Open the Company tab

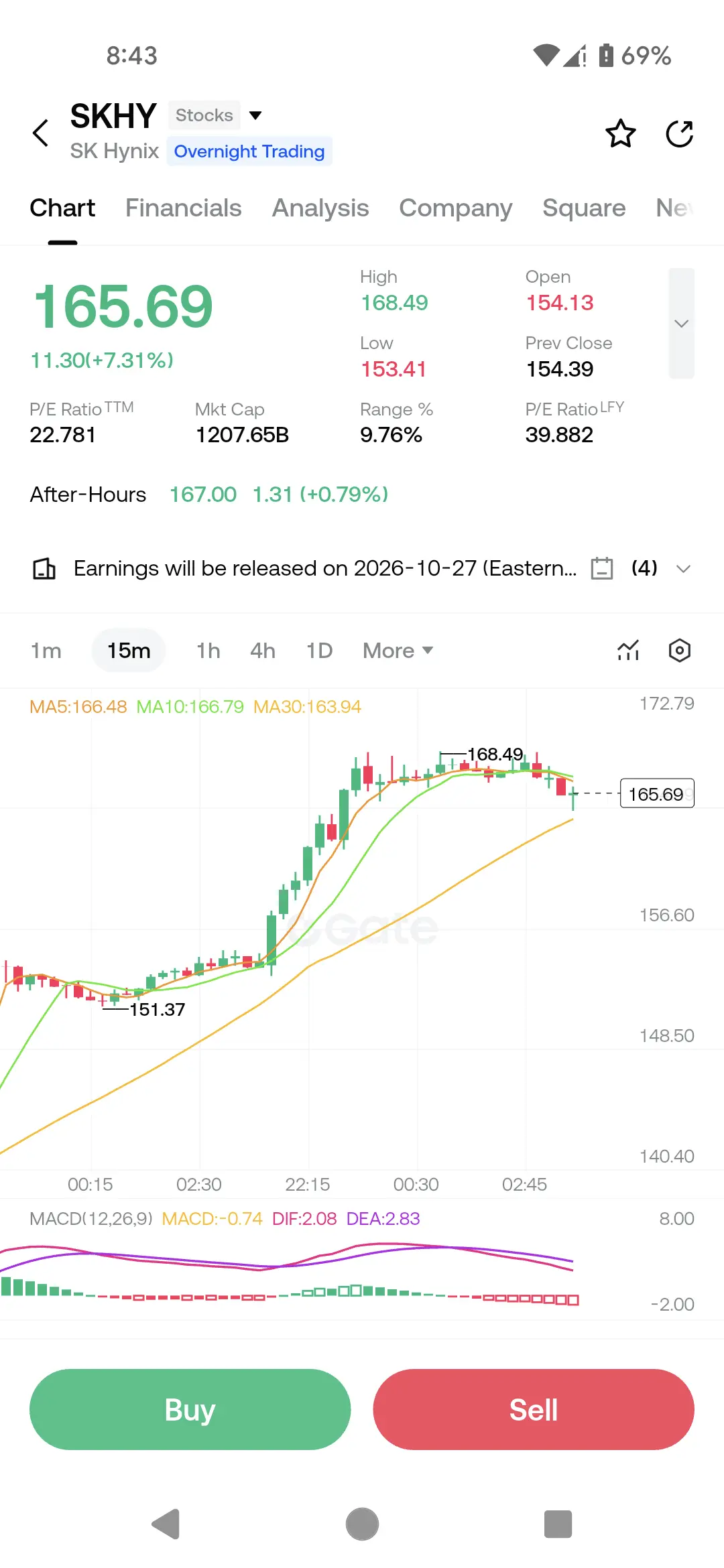click(456, 208)
